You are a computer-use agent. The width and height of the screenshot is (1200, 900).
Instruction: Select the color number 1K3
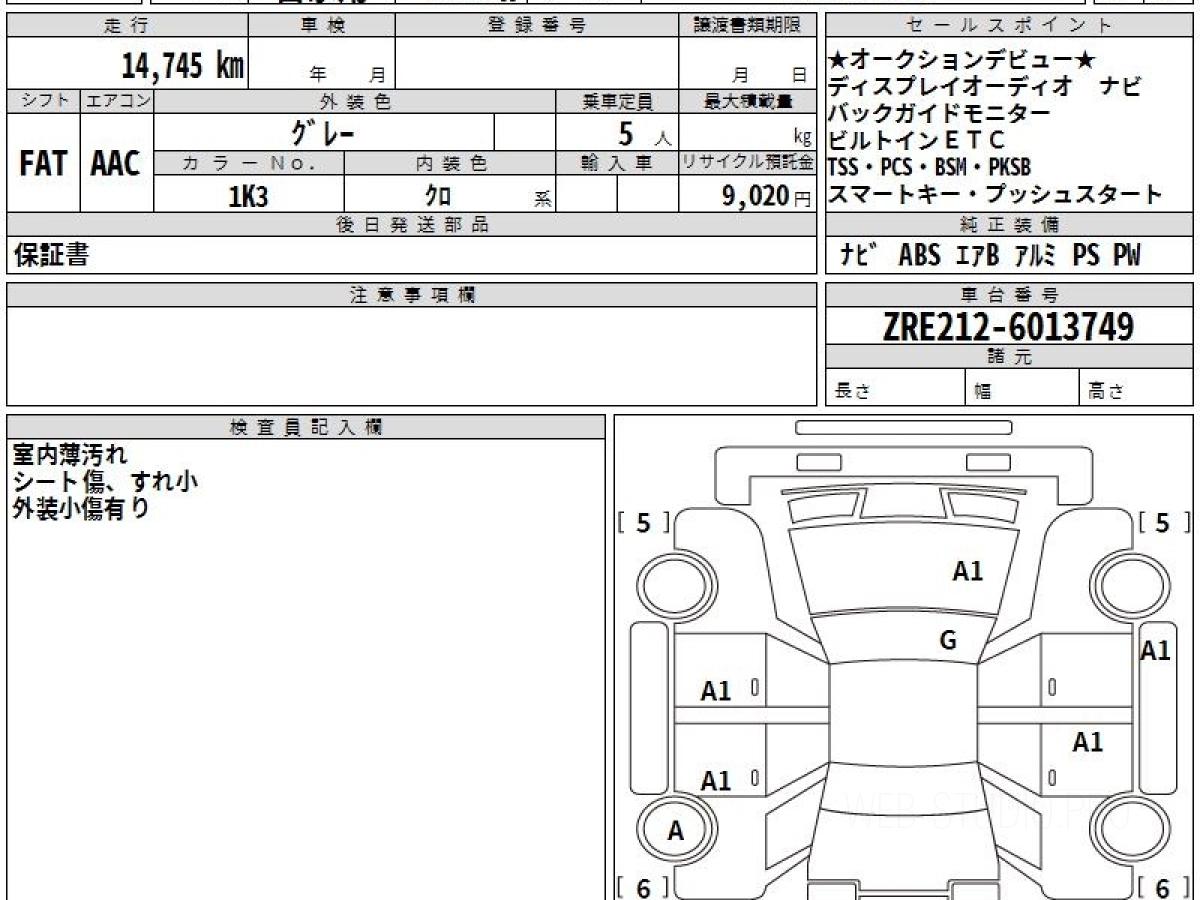248,196
